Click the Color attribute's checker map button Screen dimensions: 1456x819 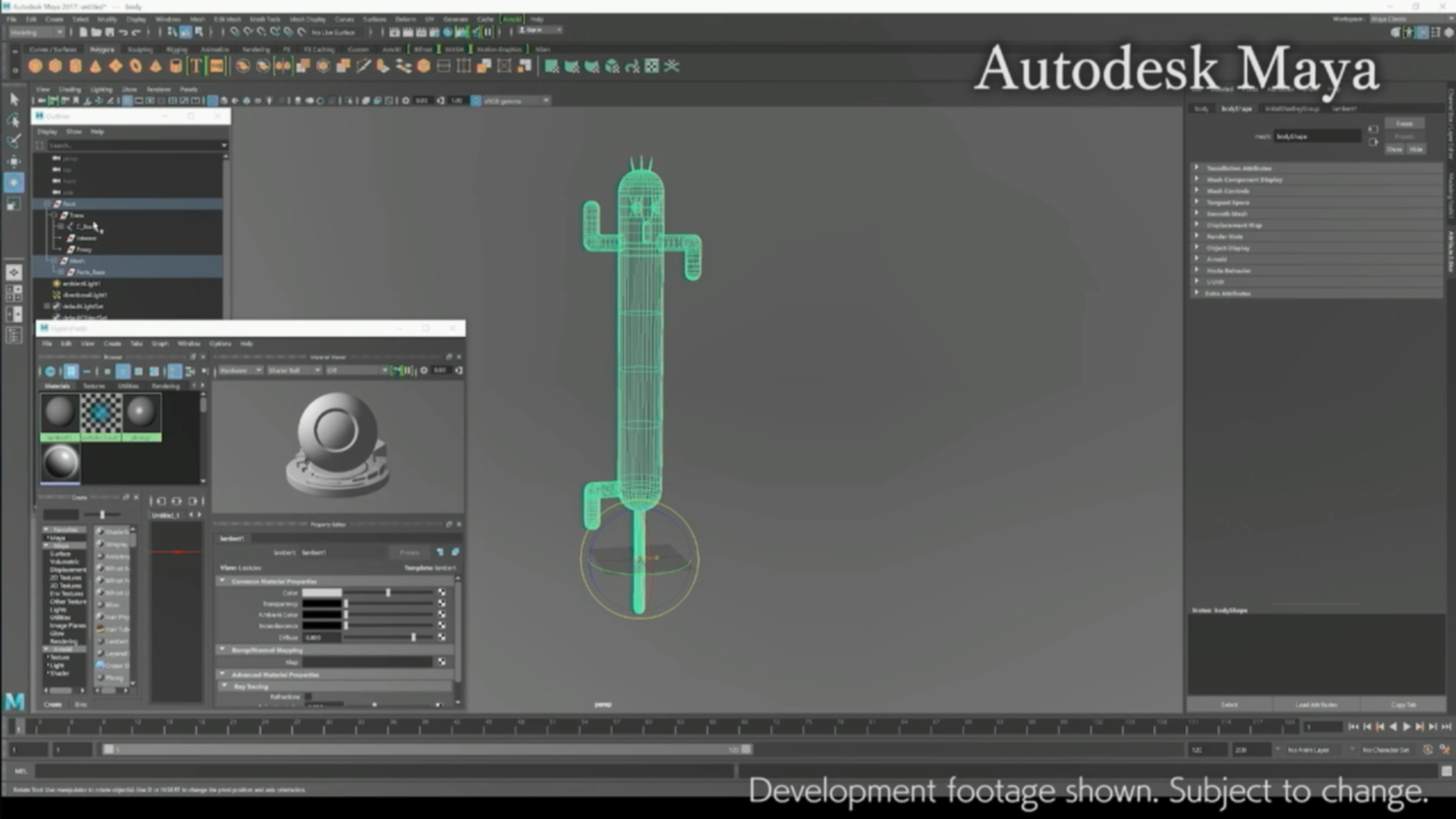pyautogui.click(x=441, y=593)
